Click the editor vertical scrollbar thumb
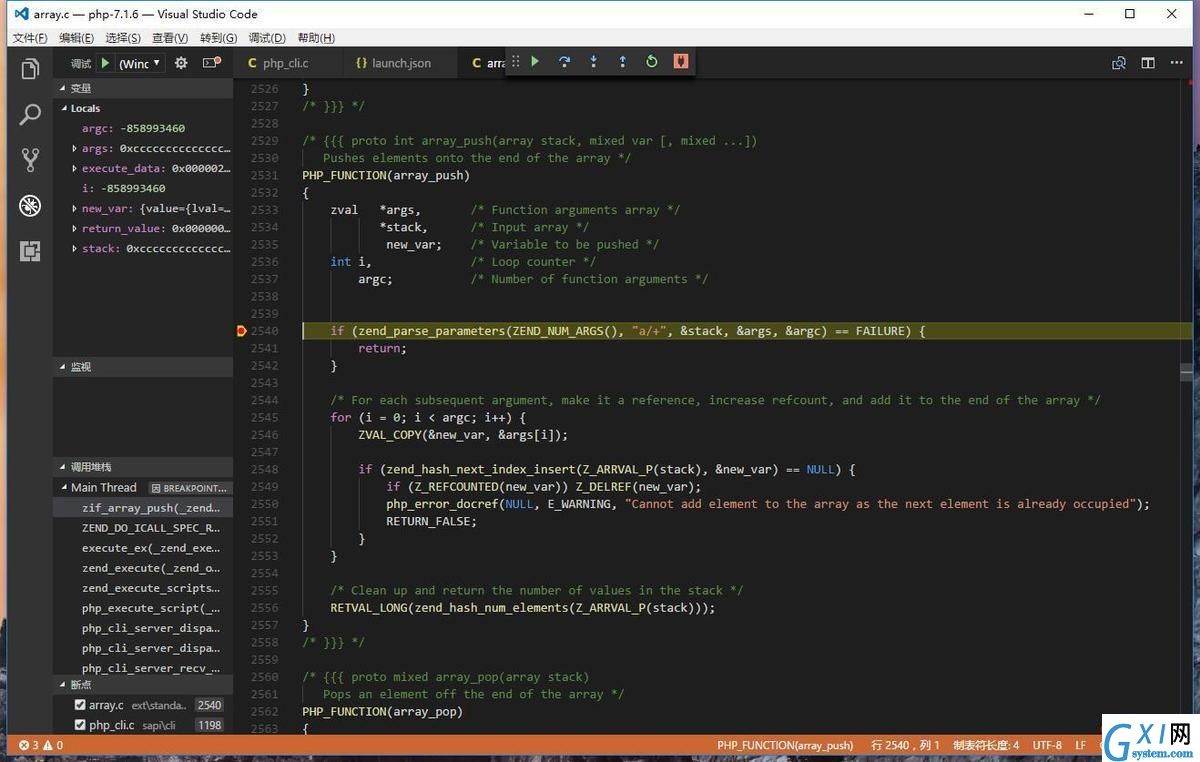 (x=1186, y=371)
